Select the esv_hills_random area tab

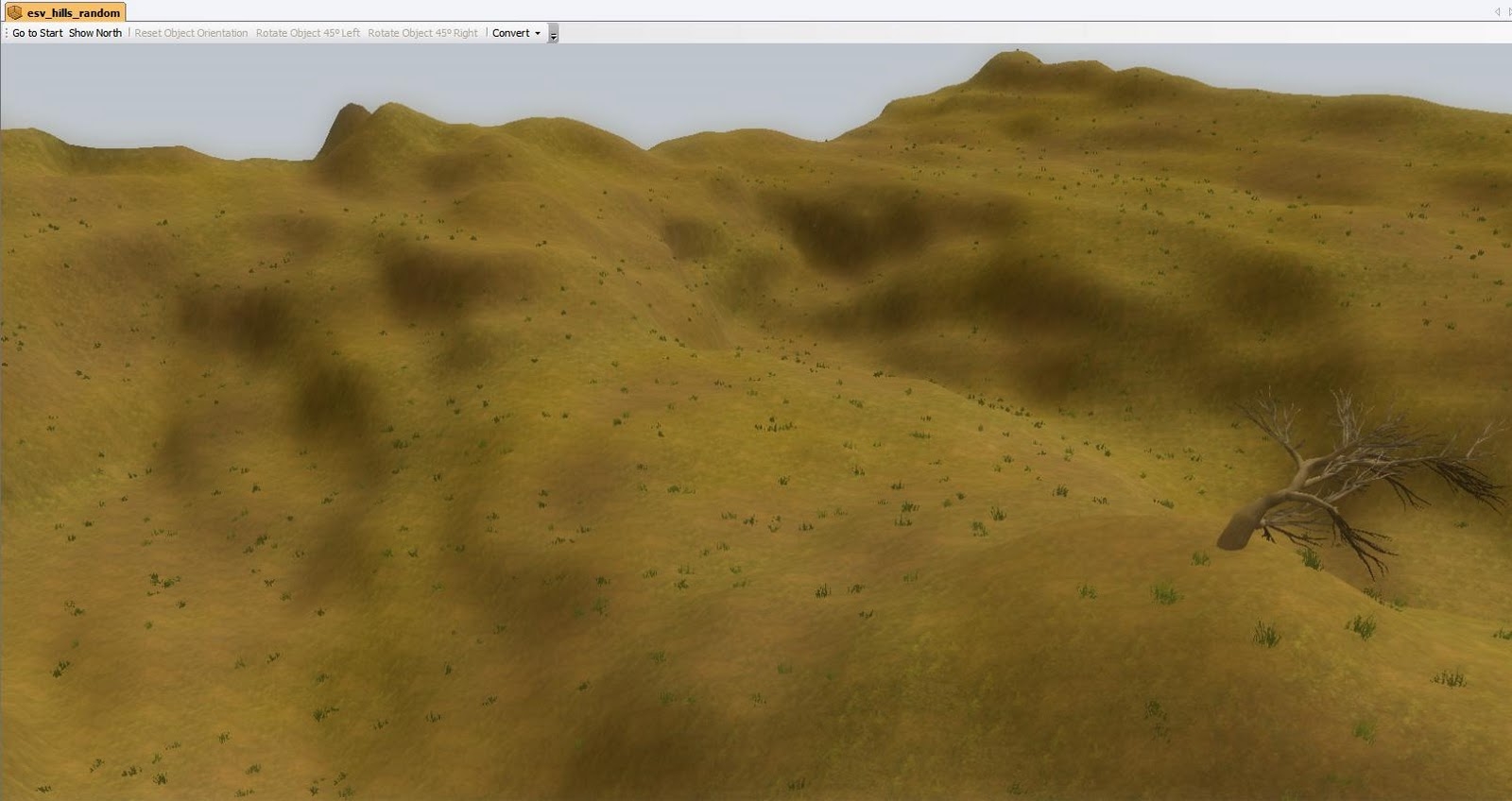[x=73, y=13]
